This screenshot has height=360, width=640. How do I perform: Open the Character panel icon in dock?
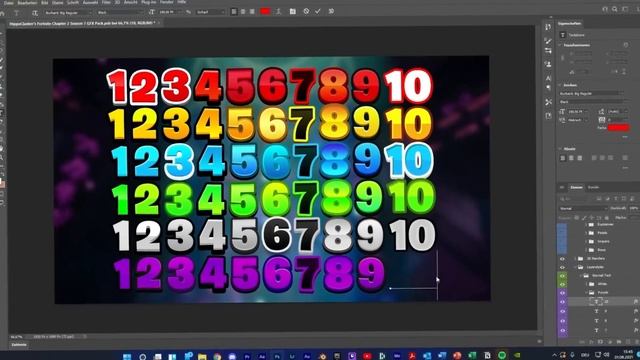548,78
